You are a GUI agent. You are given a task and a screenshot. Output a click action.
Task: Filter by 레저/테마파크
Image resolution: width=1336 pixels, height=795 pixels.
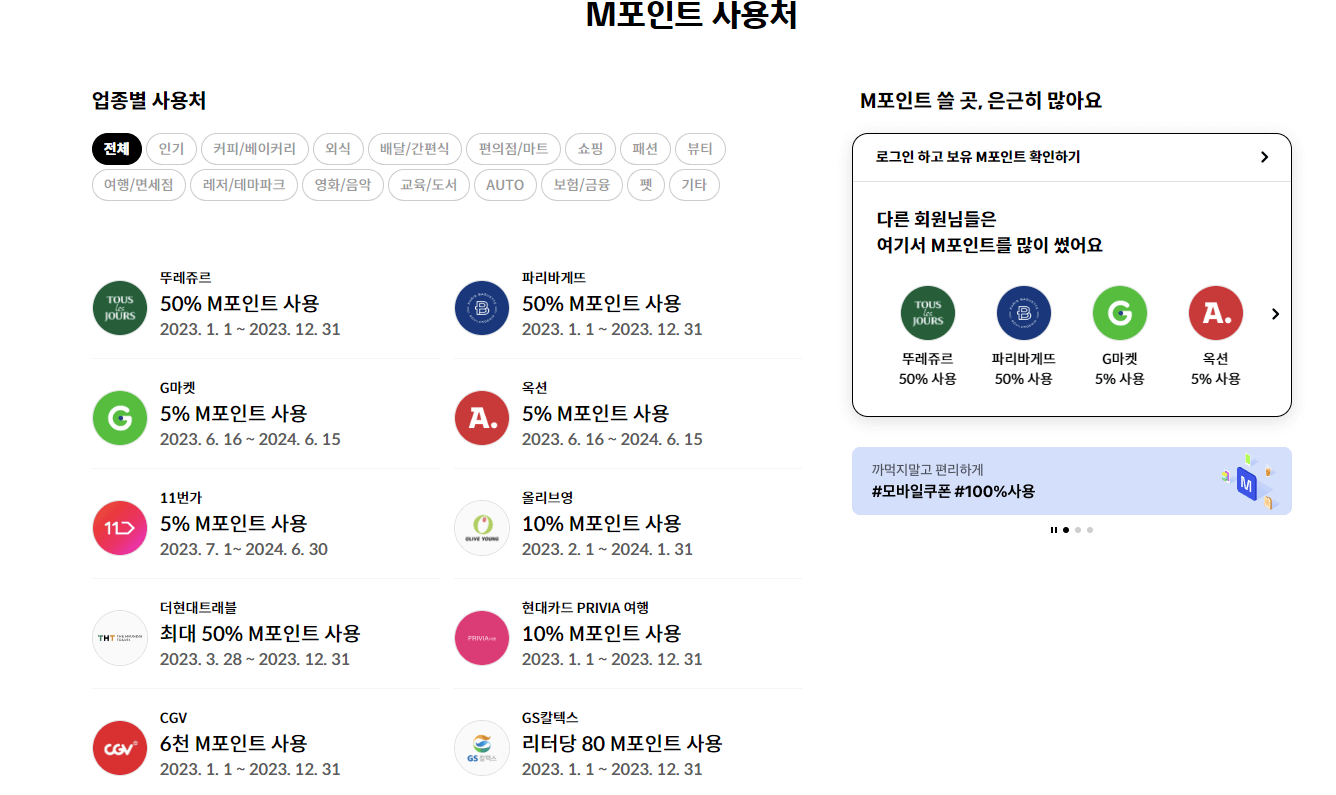244,185
